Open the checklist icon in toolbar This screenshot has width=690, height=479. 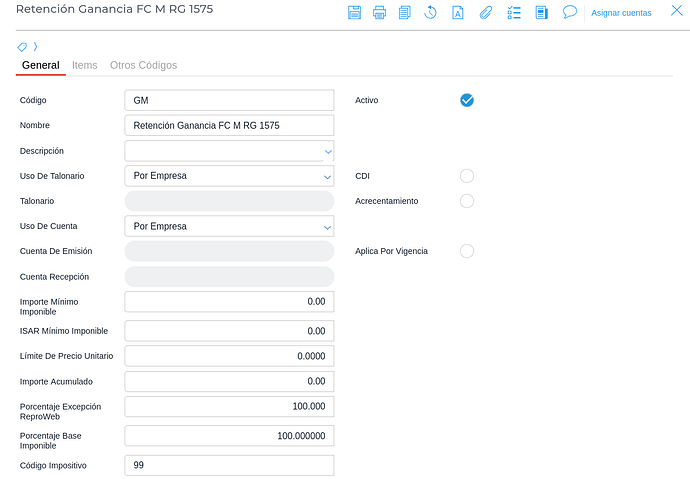coord(514,13)
